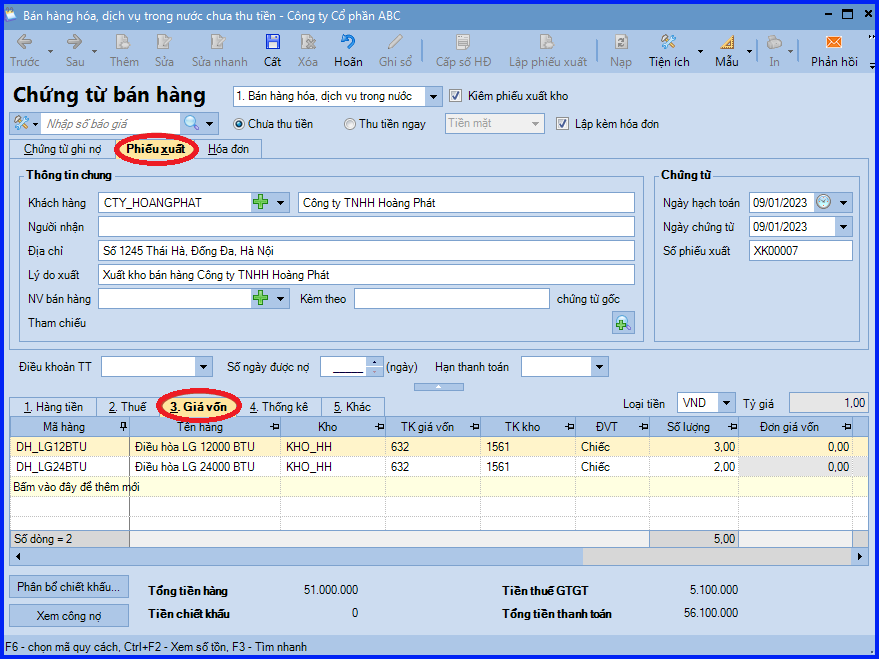Open the Ngày chứng từ date dropdown
The width and height of the screenshot is (879, 659).
tap(843, 226)
